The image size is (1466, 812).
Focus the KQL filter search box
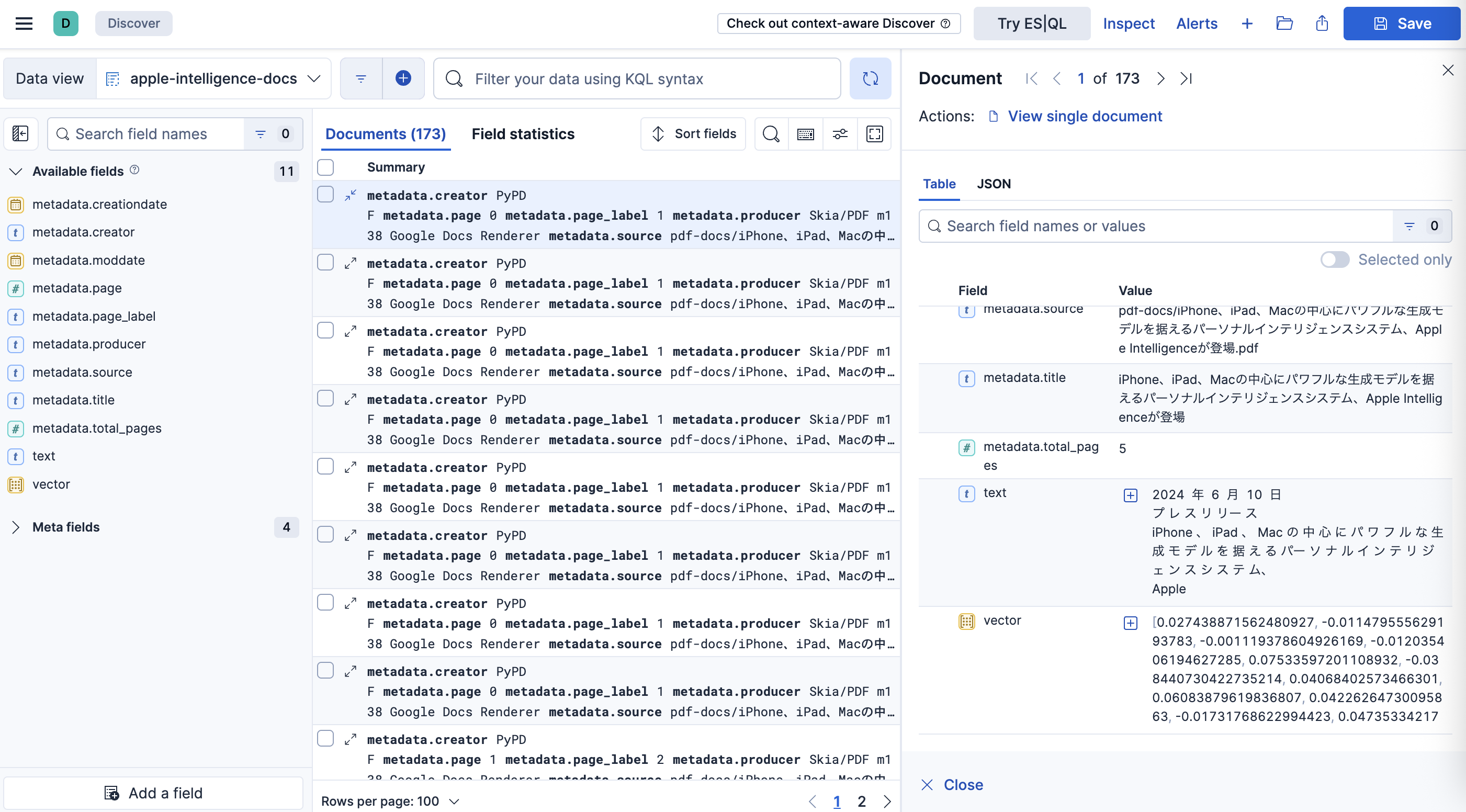pyautogui.click(x=636, y=78)
